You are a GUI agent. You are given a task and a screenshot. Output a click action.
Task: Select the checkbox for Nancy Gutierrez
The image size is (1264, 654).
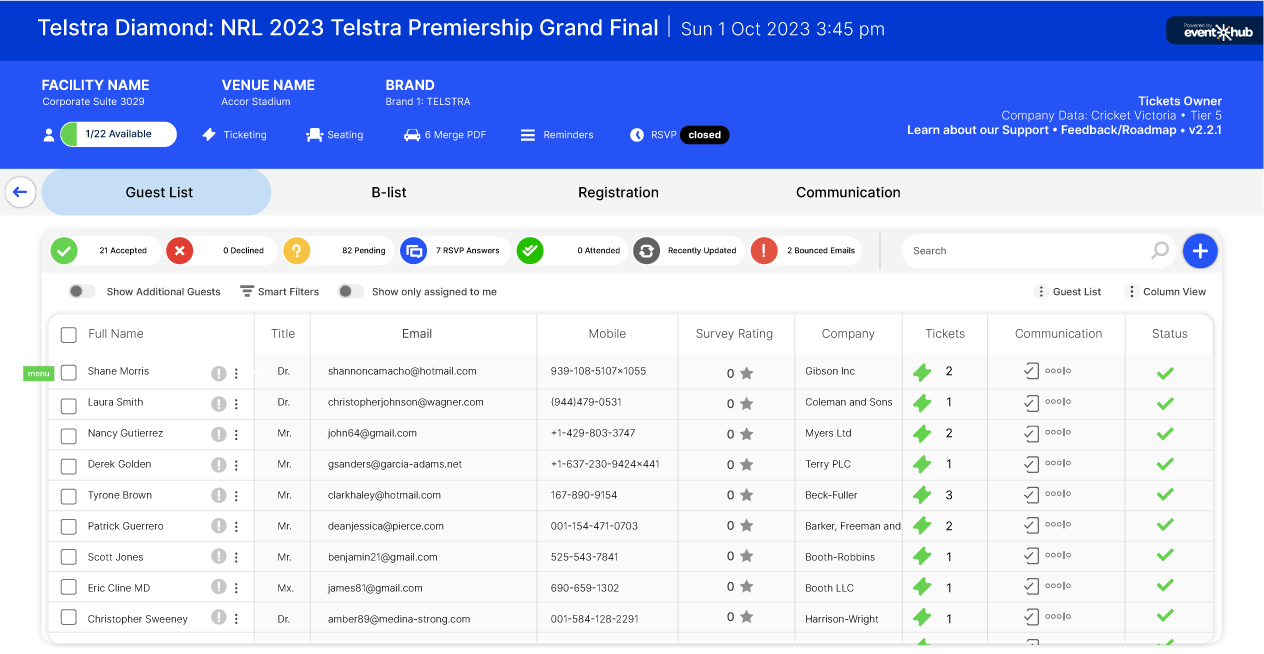(69, 437)
